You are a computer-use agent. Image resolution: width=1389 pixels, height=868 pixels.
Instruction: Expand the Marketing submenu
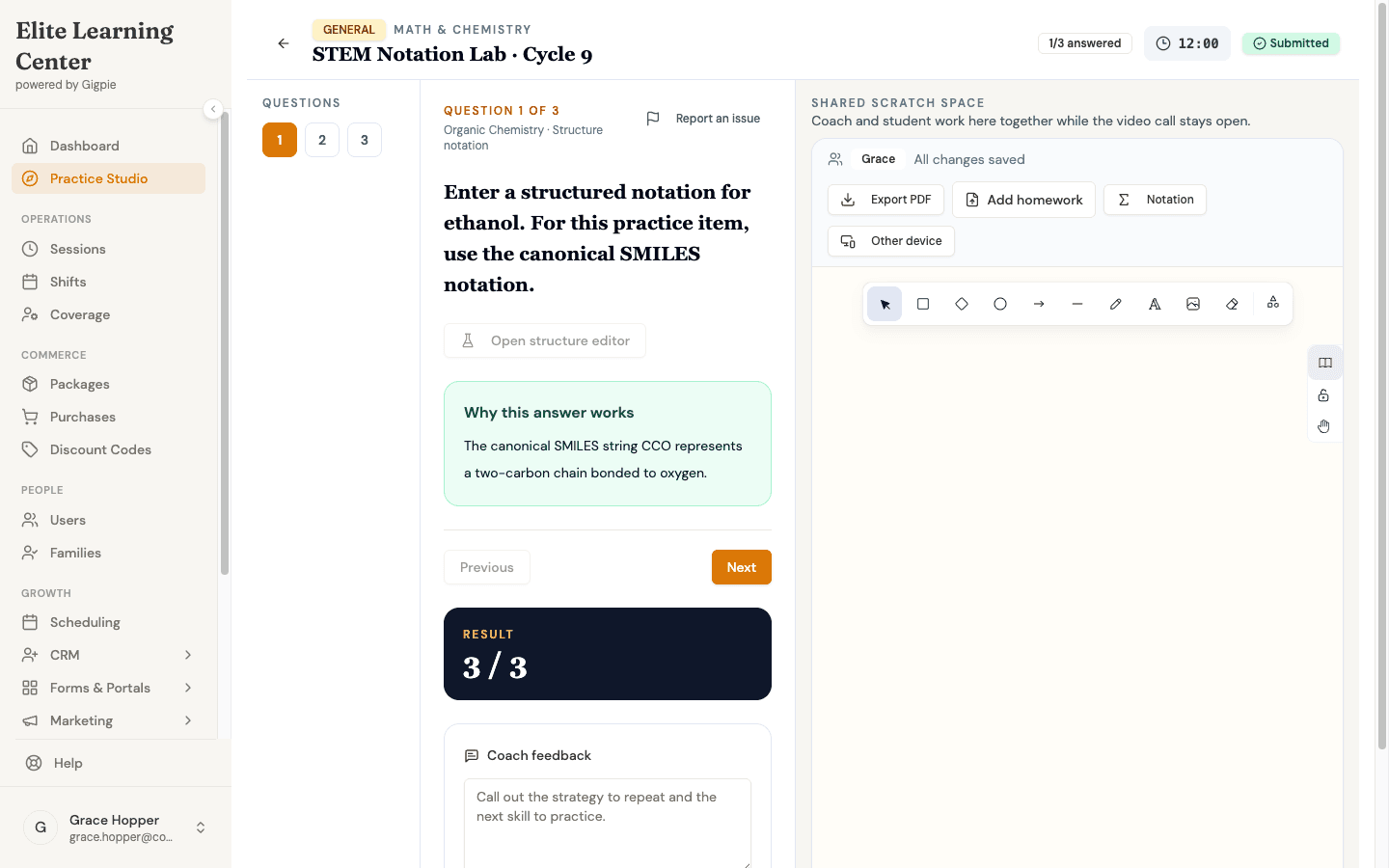tap(188, 720)
